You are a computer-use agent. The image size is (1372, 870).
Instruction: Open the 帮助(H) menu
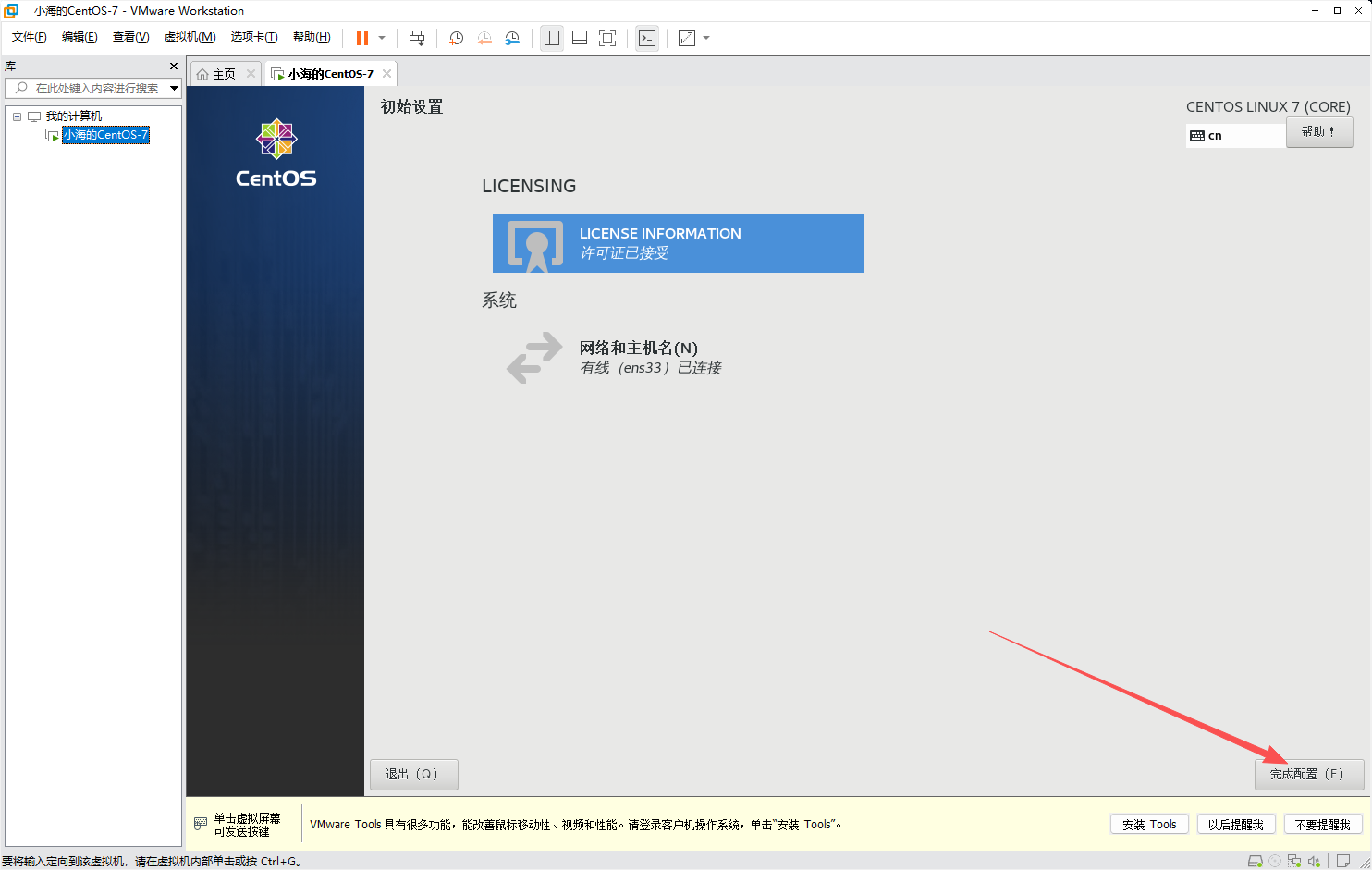tap(312, 37)
